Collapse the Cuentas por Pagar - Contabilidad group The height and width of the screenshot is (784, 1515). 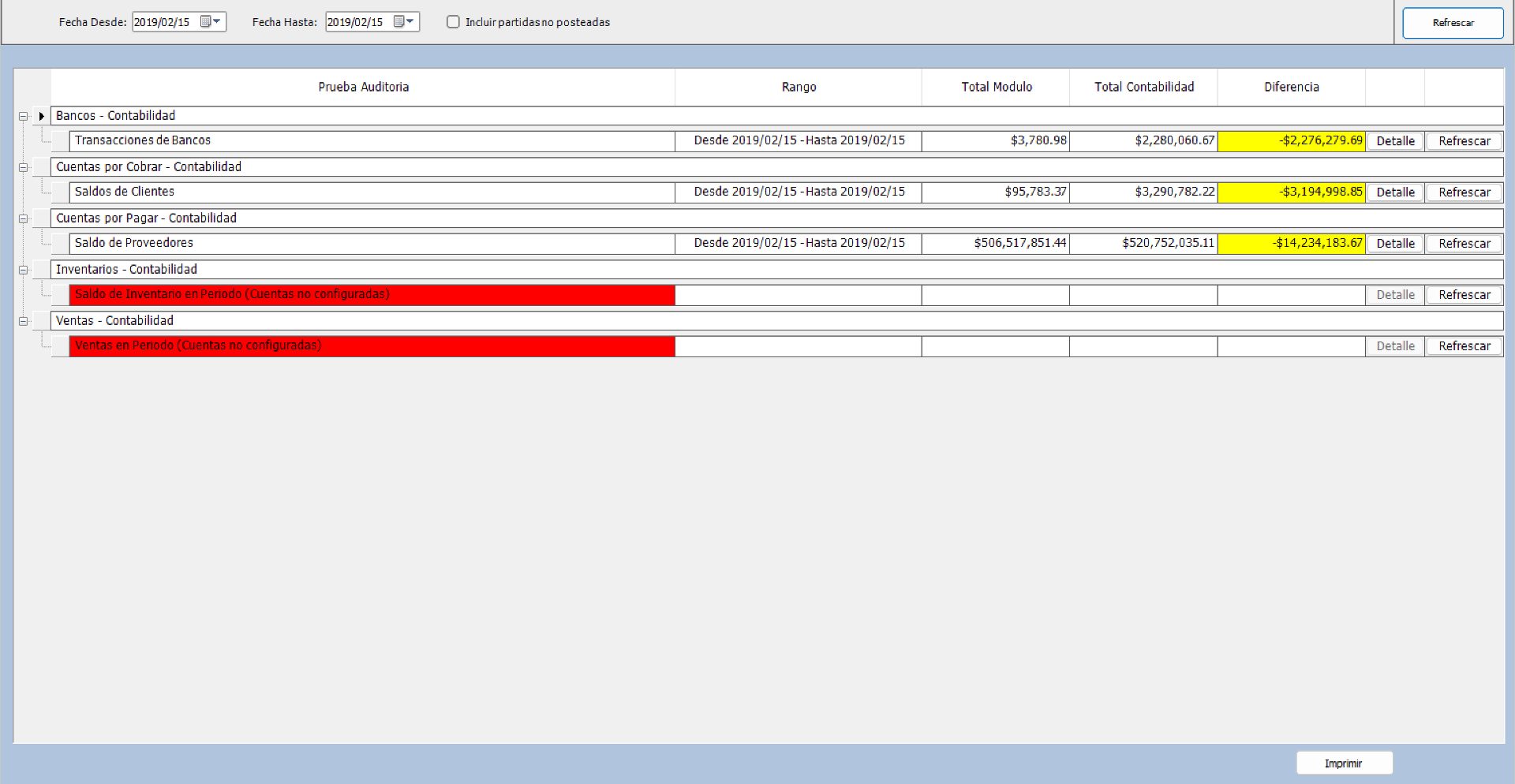pos(23,218)
